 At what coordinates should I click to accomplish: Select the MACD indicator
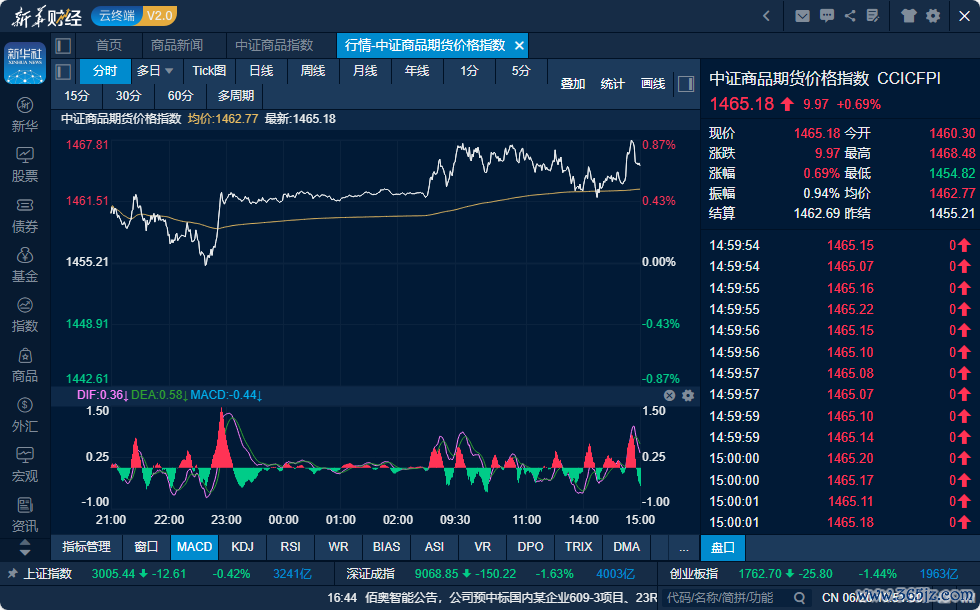click(x=194, y=547)
